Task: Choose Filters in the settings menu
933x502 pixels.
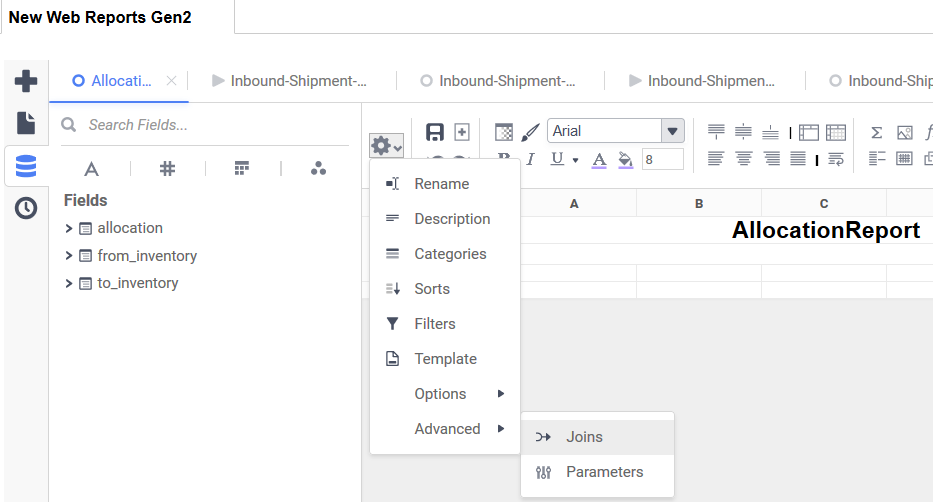Action: tap(434, 324)
